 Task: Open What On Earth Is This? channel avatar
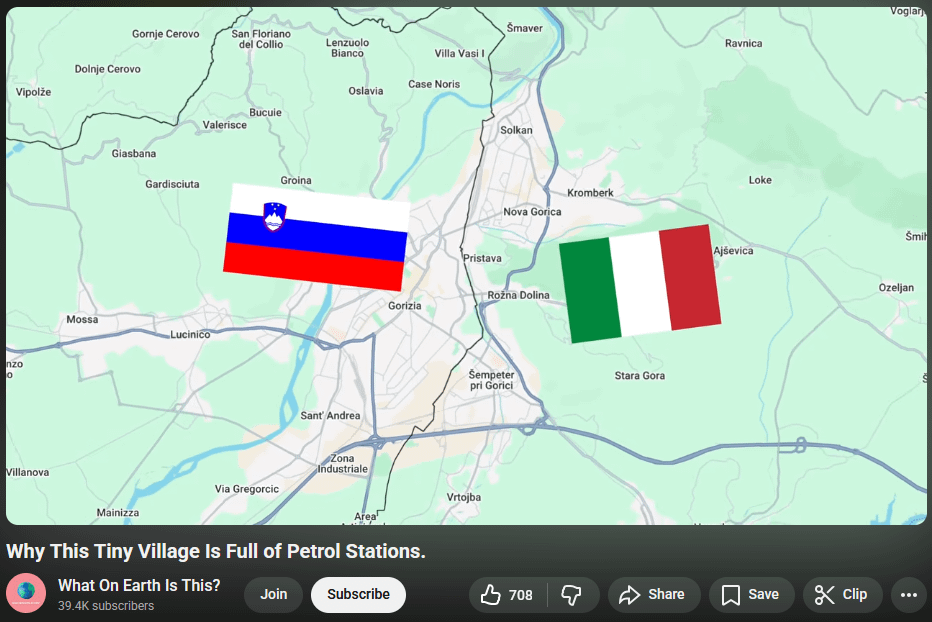pyautogui.click(x=26, y=593)
